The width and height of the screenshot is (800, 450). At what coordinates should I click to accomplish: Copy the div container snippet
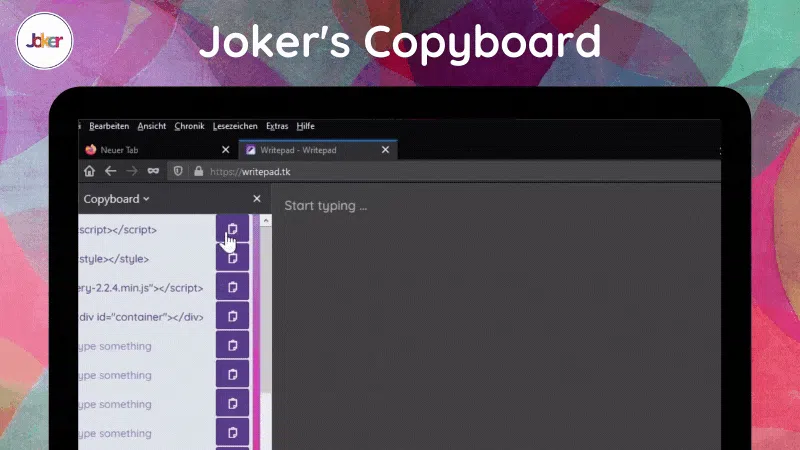click(232, 316)
